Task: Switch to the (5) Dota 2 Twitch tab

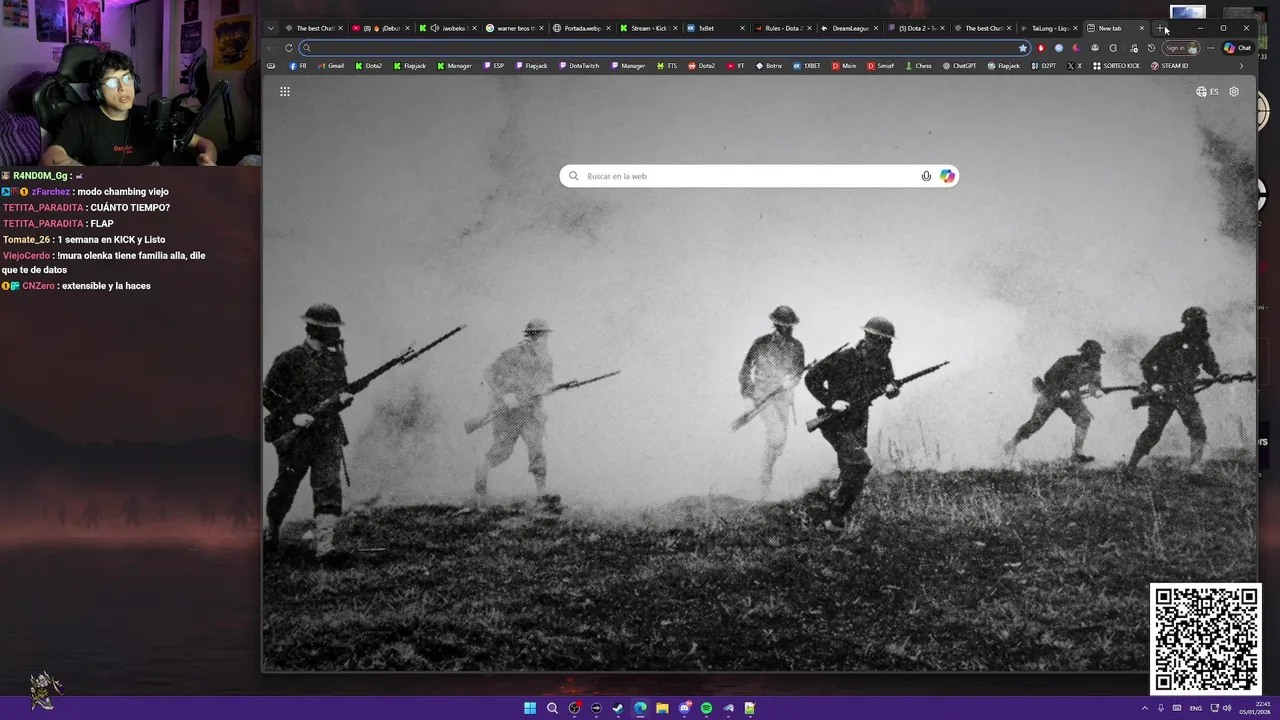Action: point(917,28)
